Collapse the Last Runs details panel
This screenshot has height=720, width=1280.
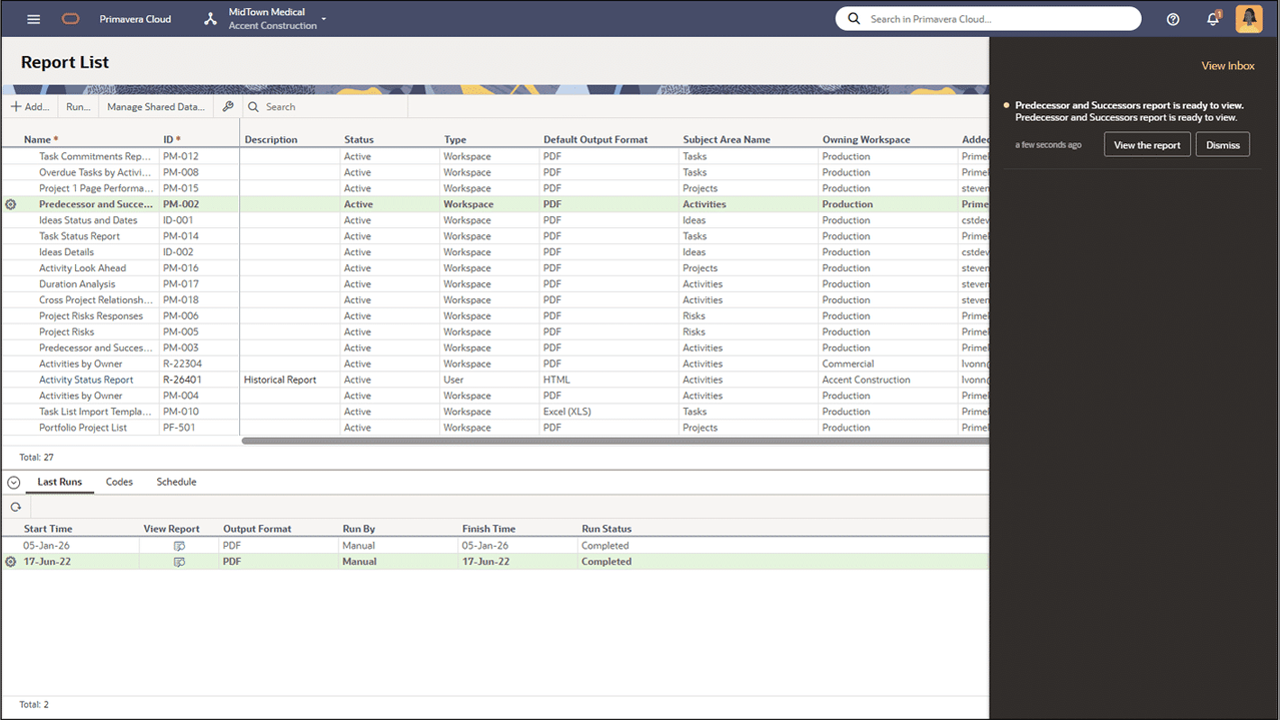coord(13,481)
